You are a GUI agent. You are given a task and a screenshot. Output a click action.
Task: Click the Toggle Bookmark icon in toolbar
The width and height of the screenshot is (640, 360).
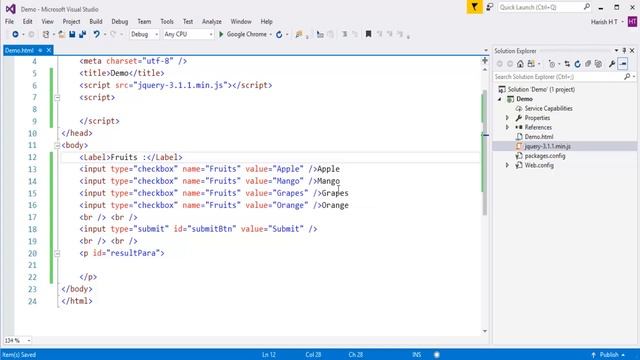coord(368,34)
